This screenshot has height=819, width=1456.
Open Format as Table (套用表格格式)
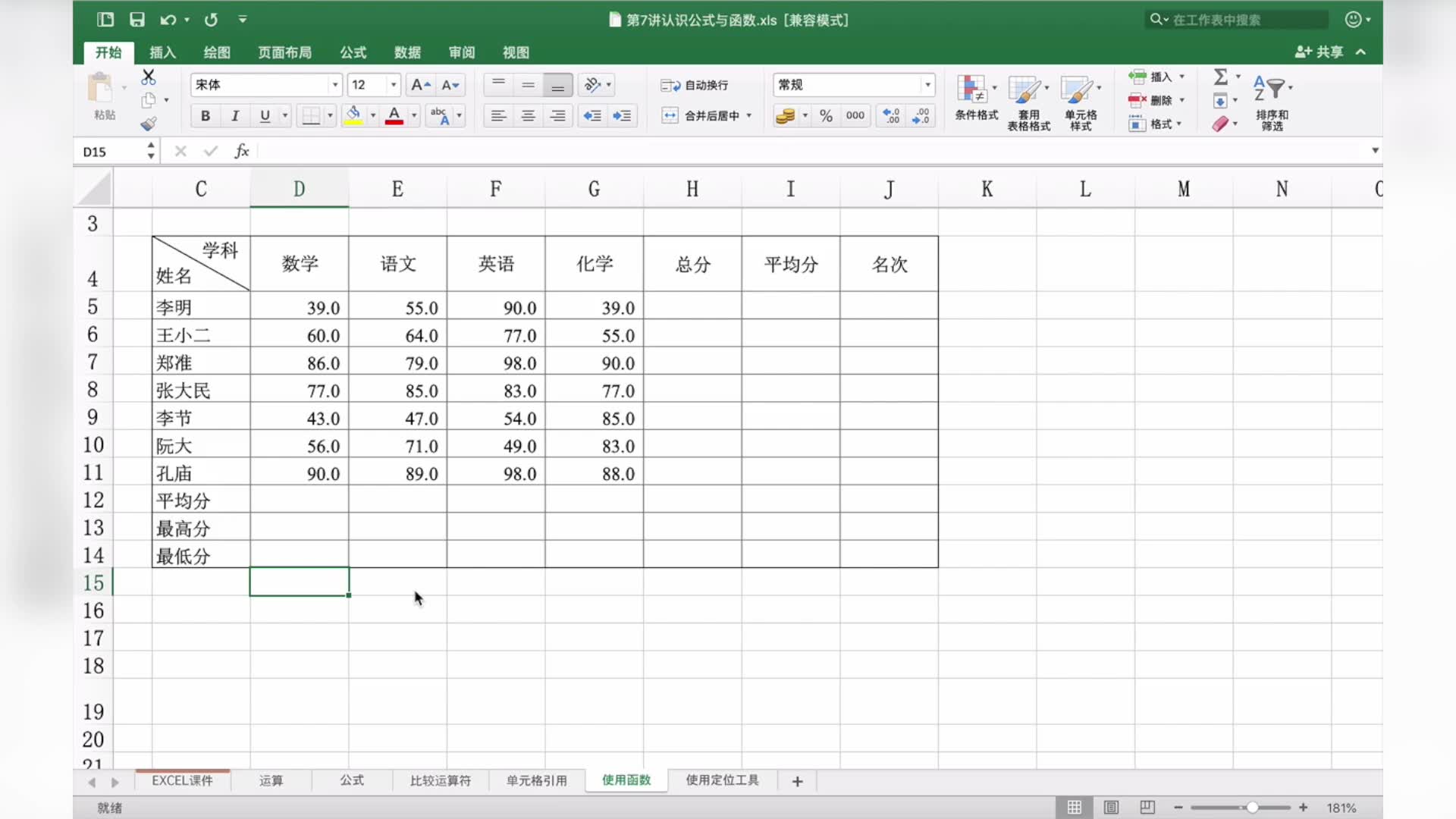point(1028,102)
